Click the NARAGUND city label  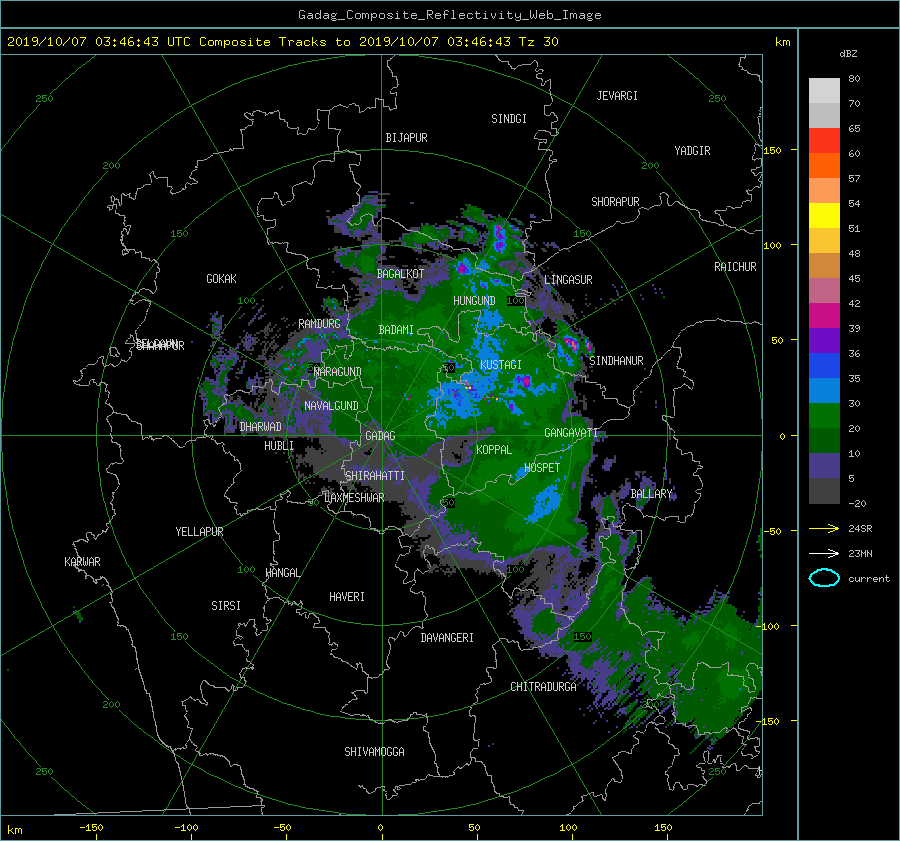pos(338,372)
